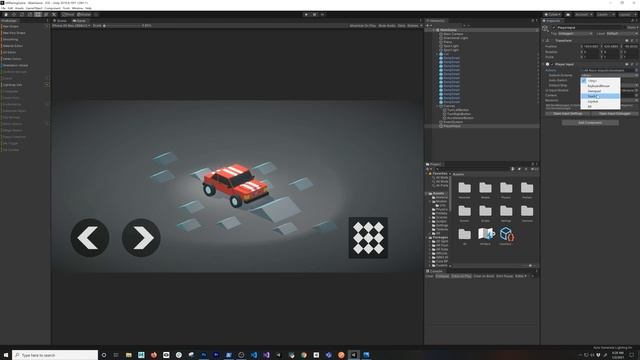
Task: Open the Transform component settings menu icon
Action: (x=636, y=40)
